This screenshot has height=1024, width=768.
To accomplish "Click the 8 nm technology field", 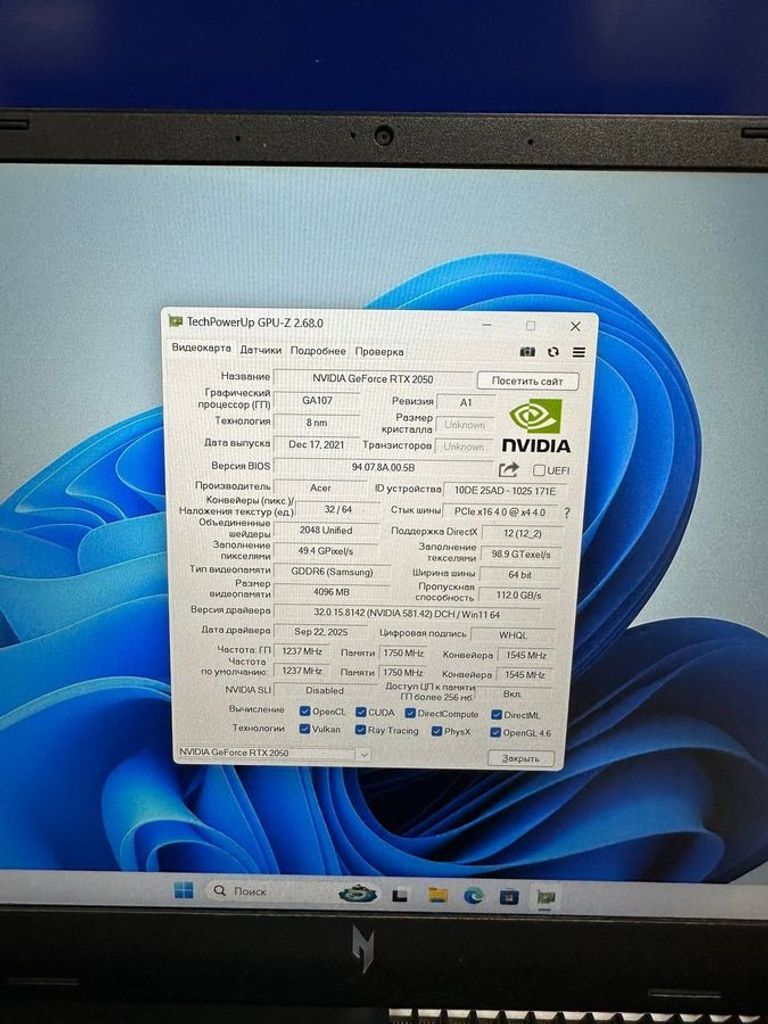I will tap(317, 423).
